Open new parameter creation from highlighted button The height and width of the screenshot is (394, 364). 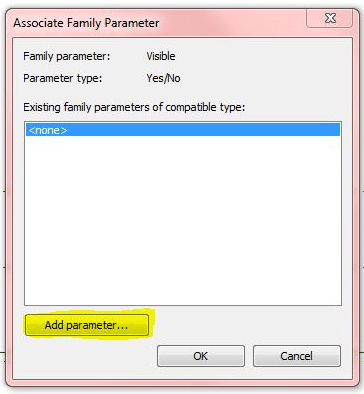click(87, 325)
